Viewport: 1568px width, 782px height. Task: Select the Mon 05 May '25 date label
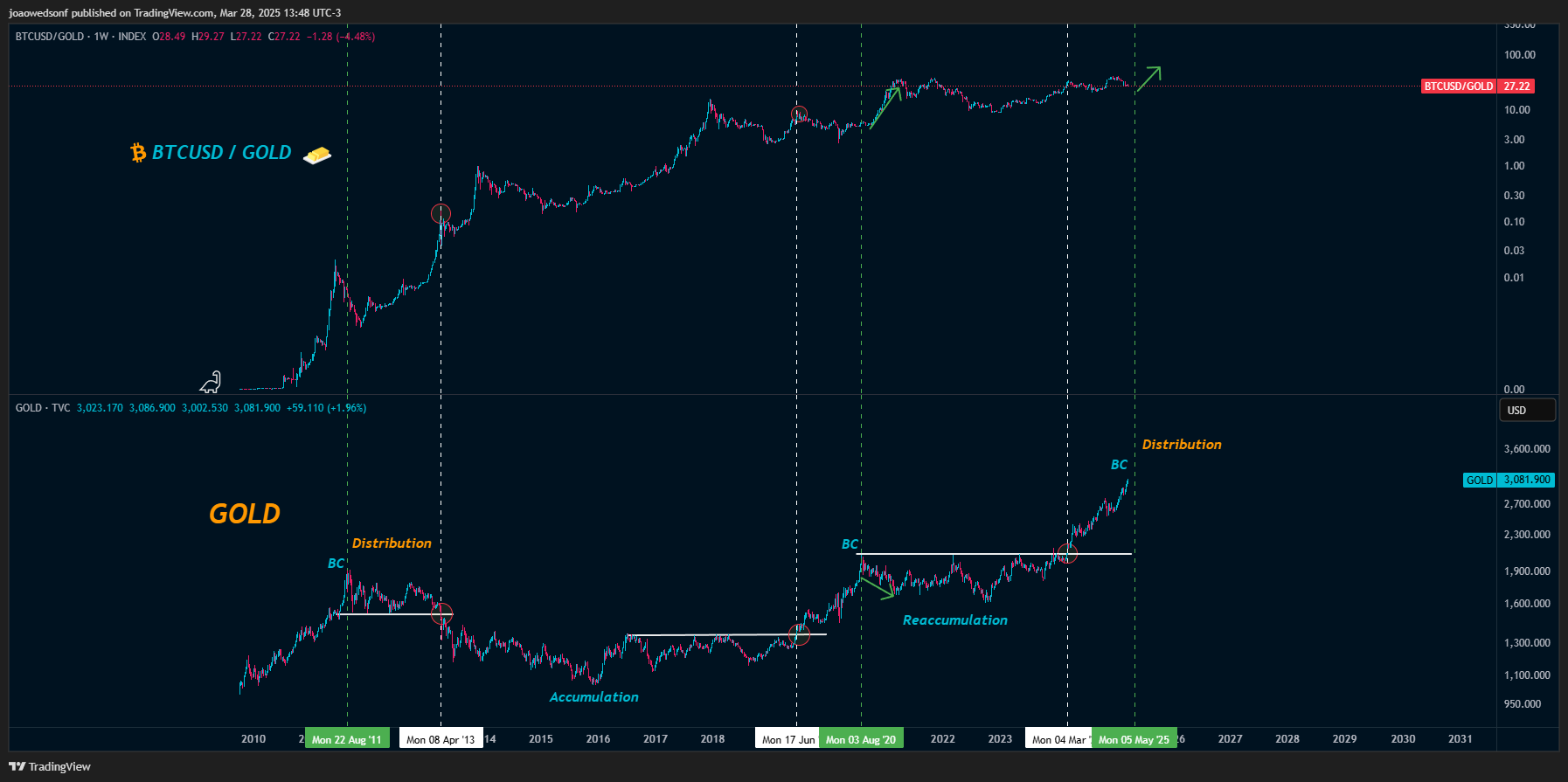pyautogui.click(x=1134, y=739)
